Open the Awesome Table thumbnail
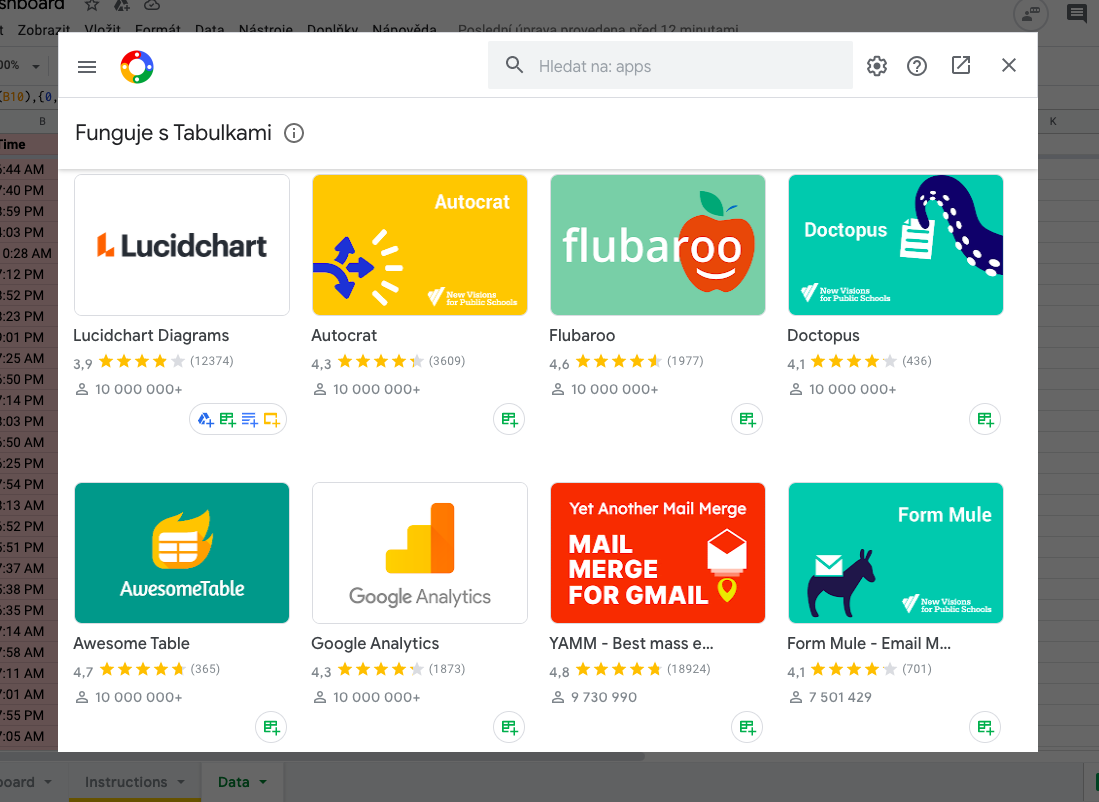The width and height of the screenshot is (1099, 802). 182,553
